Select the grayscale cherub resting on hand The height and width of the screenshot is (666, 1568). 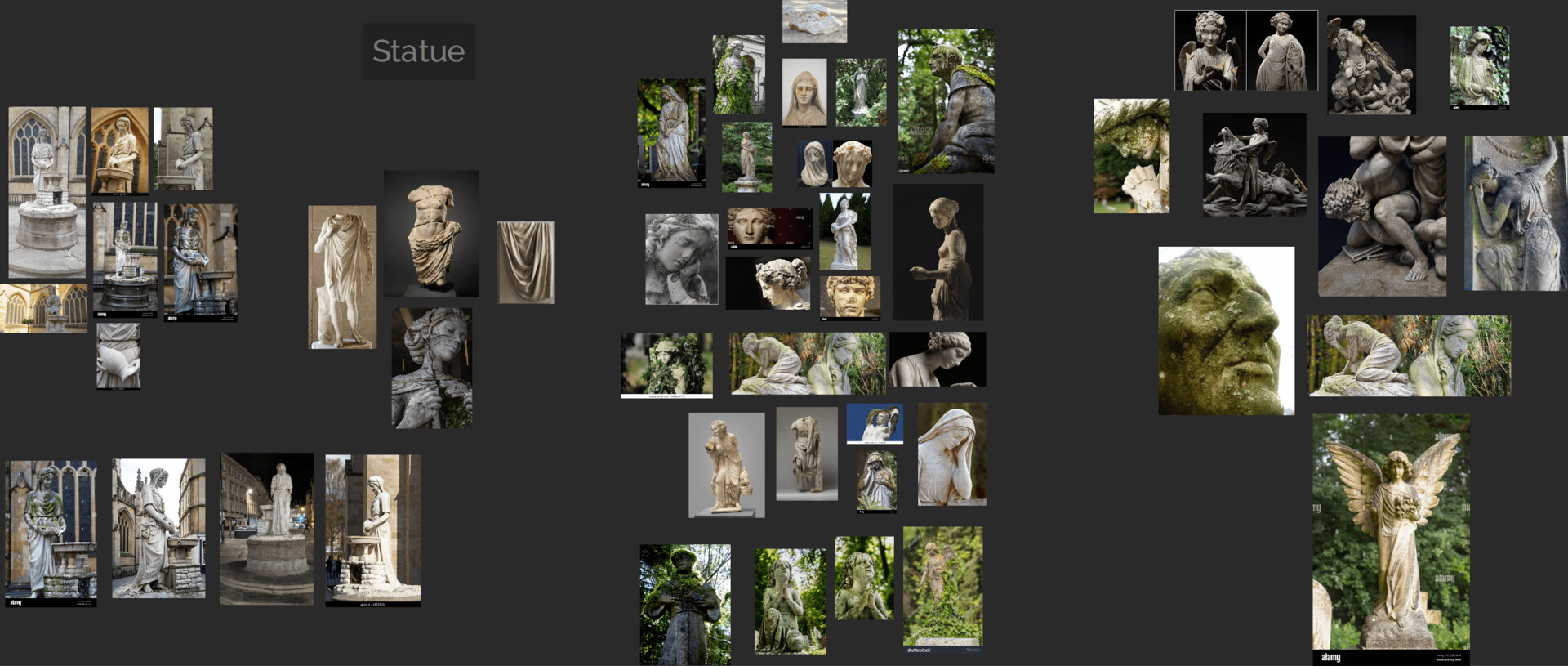681,259
